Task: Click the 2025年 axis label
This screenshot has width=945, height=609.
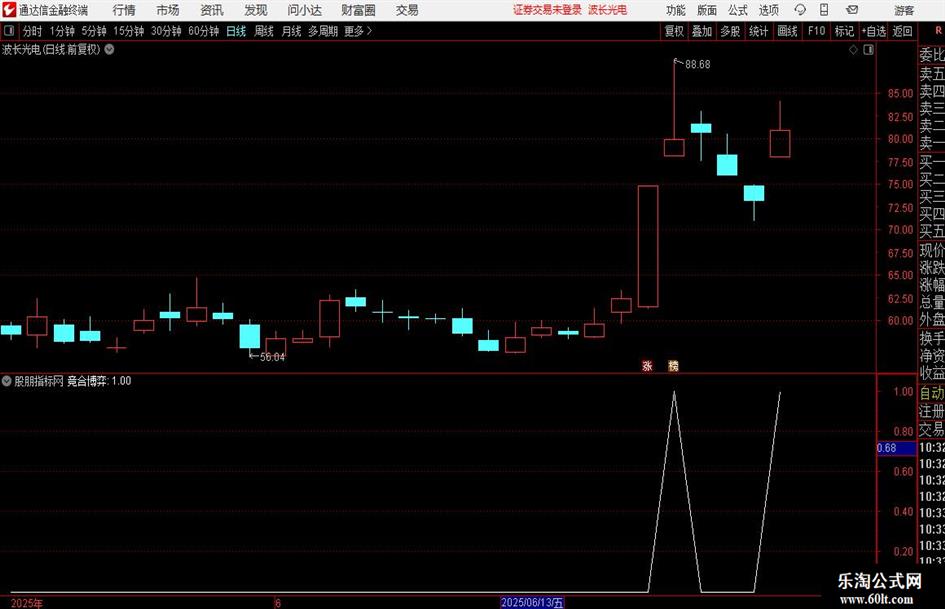Action: click(27, 603)
